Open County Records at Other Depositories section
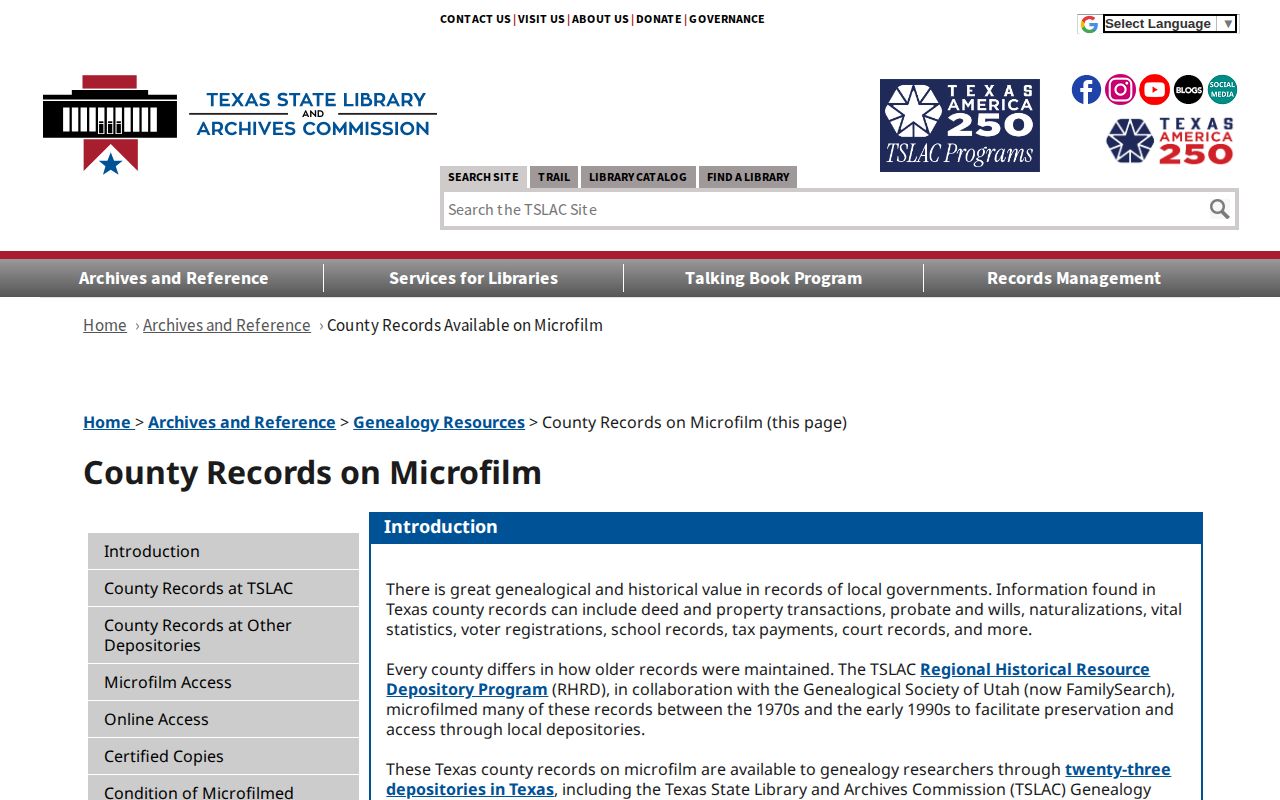Screen dimensions: 1280x800 tap(223, 635)
